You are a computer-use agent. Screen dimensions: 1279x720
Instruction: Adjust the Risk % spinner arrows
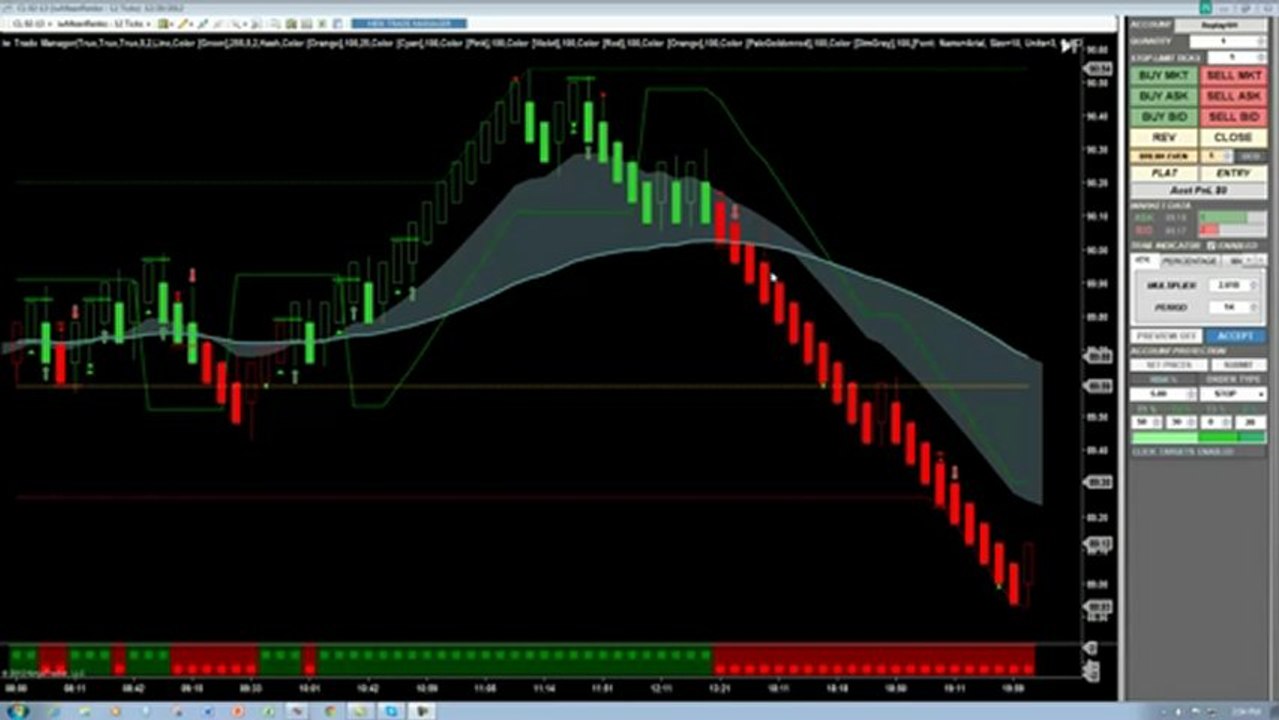point(1191,393)
